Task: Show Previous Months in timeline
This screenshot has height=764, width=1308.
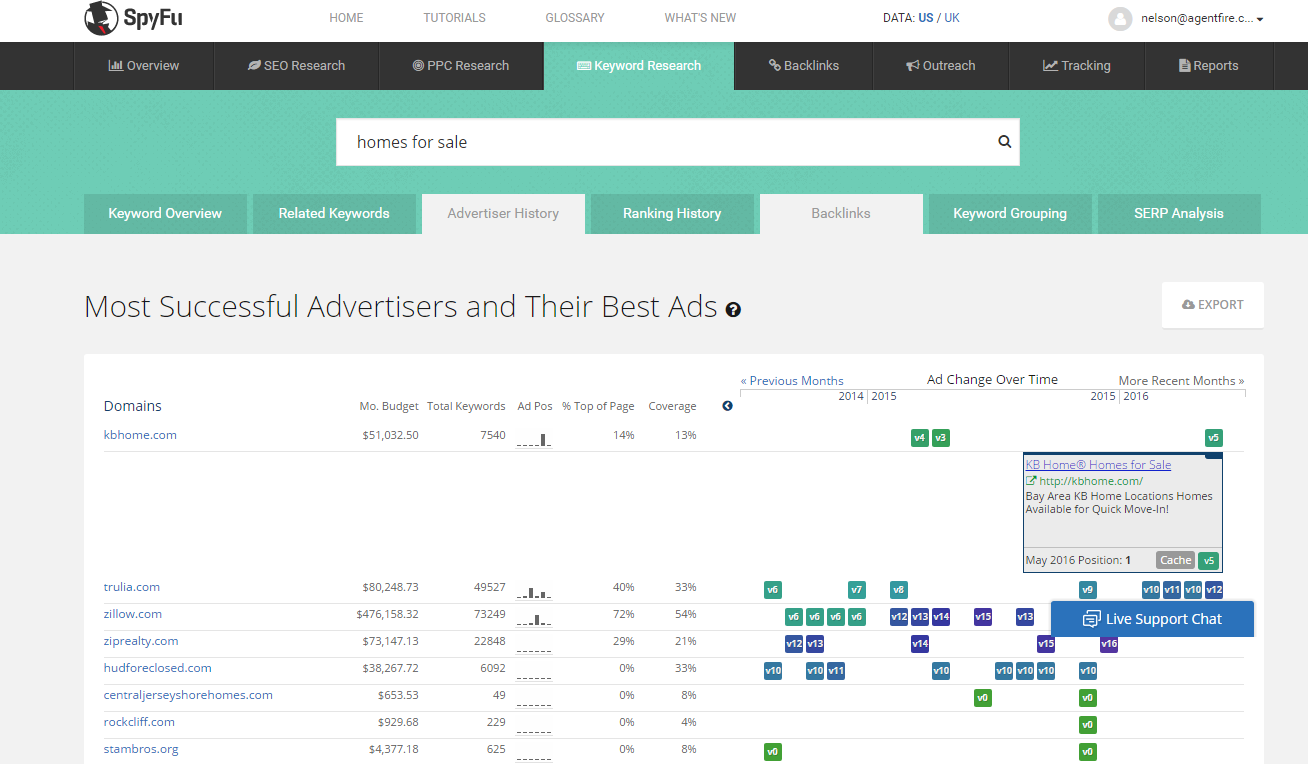Action: coord(792,381)
